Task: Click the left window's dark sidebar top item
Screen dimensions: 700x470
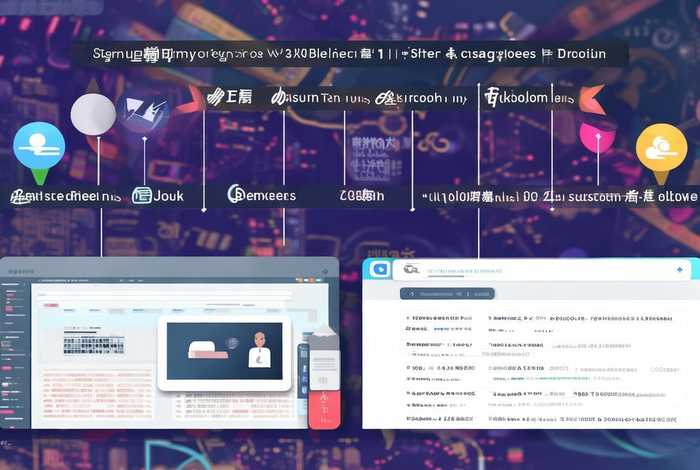Action: click(15, 285)
